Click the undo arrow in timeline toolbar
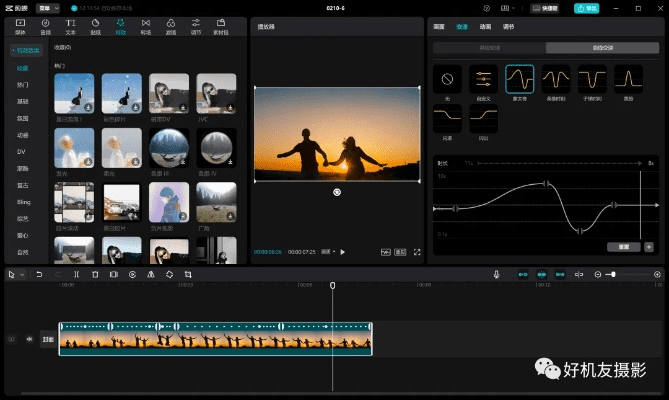The height and width of the screenshot is (400, 669). click(39, 274)
